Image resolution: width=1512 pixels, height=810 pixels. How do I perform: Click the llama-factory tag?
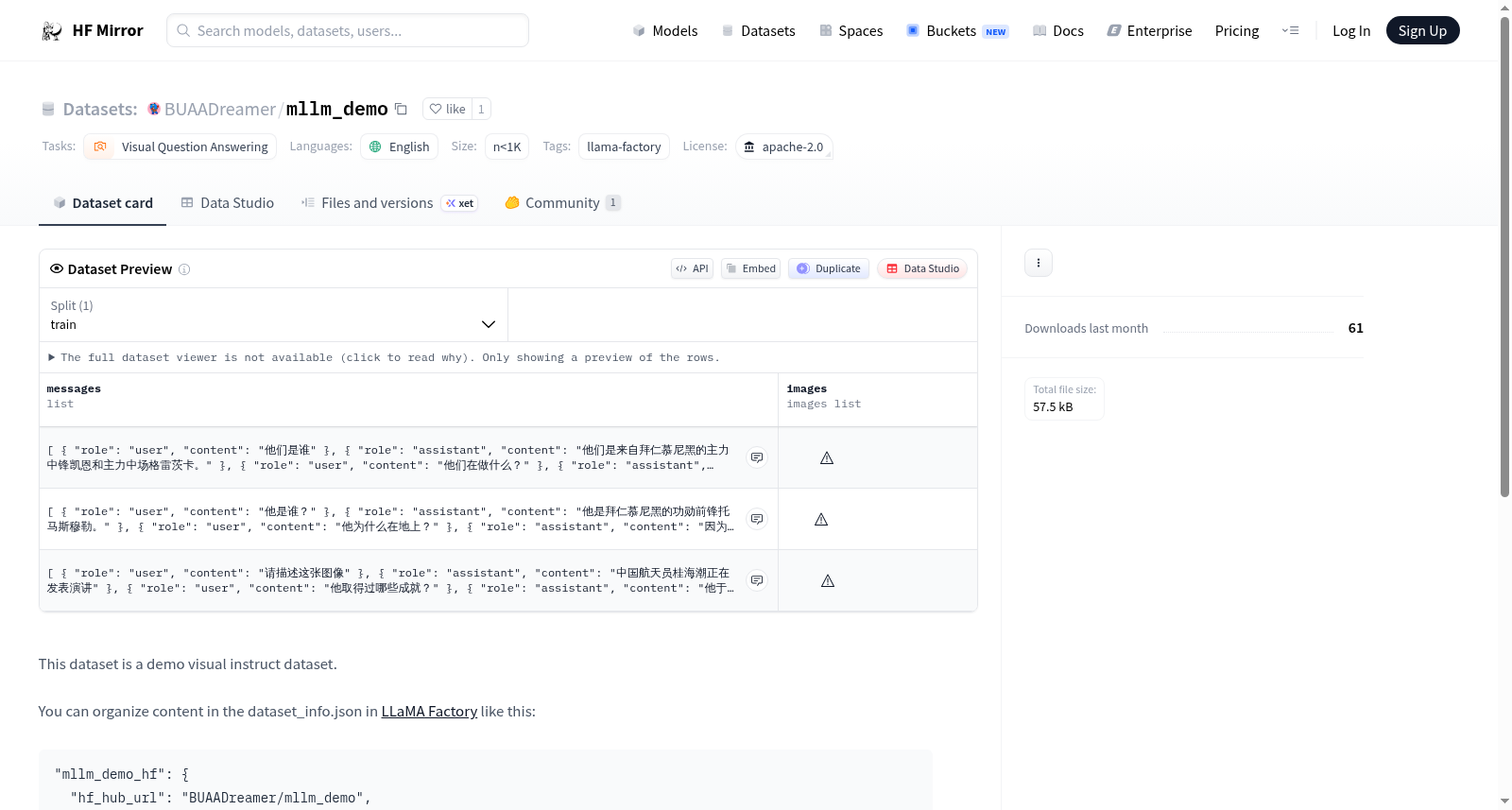(624, 146)
